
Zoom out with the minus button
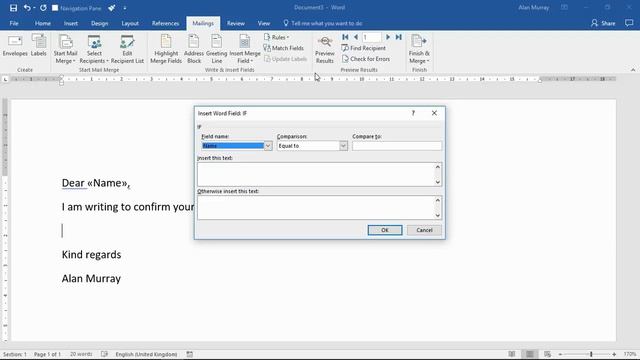point(560,354)
